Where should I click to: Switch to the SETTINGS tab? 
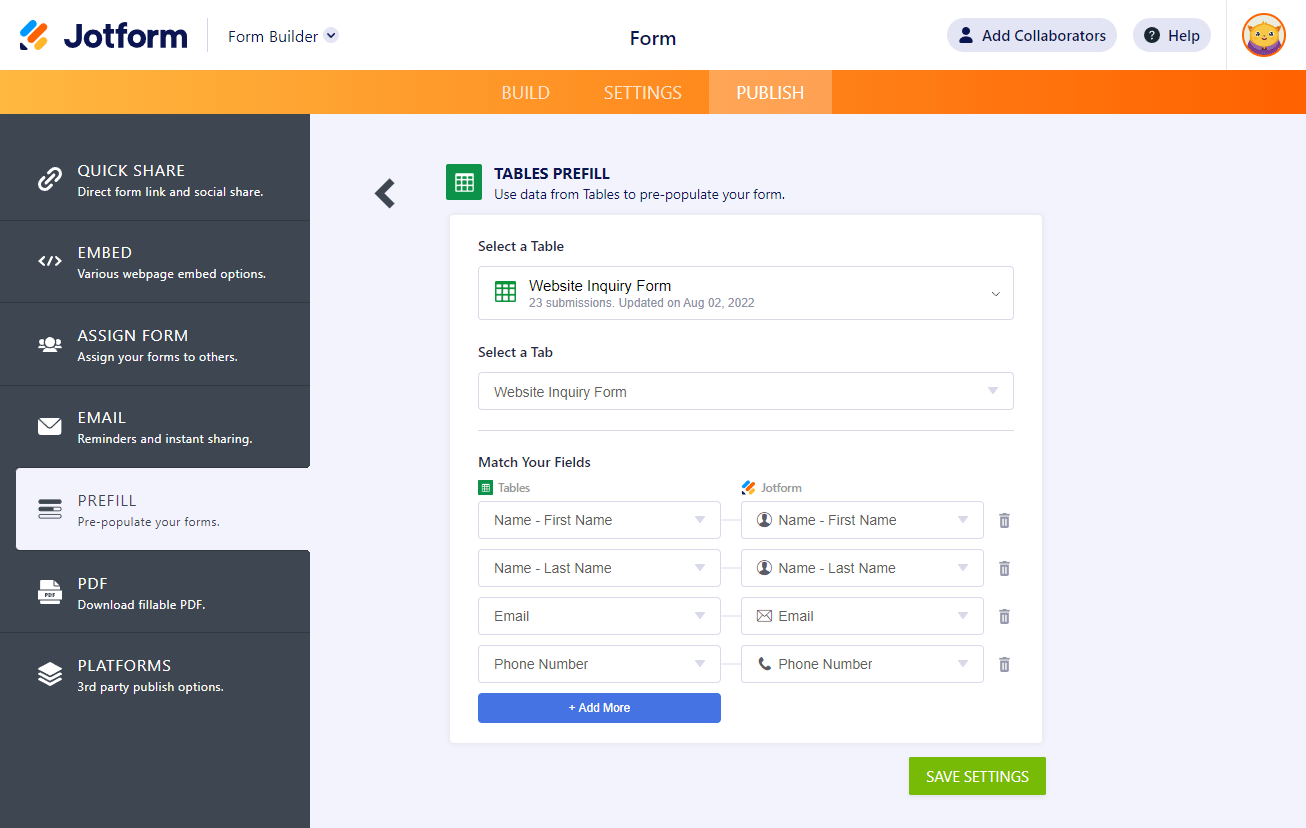[643, 92]
